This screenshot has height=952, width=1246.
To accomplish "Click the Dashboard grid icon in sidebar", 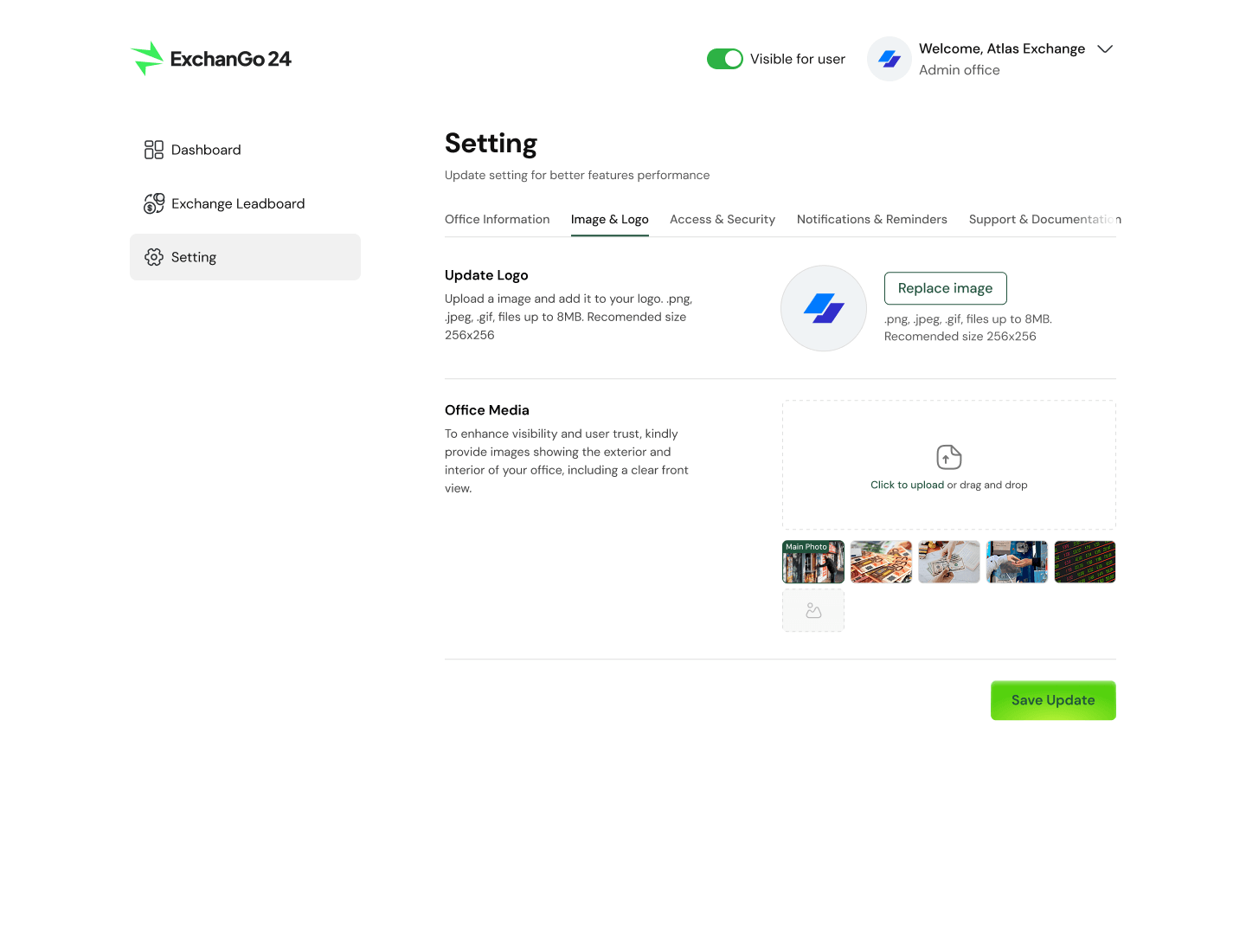I will pos(154,150).
